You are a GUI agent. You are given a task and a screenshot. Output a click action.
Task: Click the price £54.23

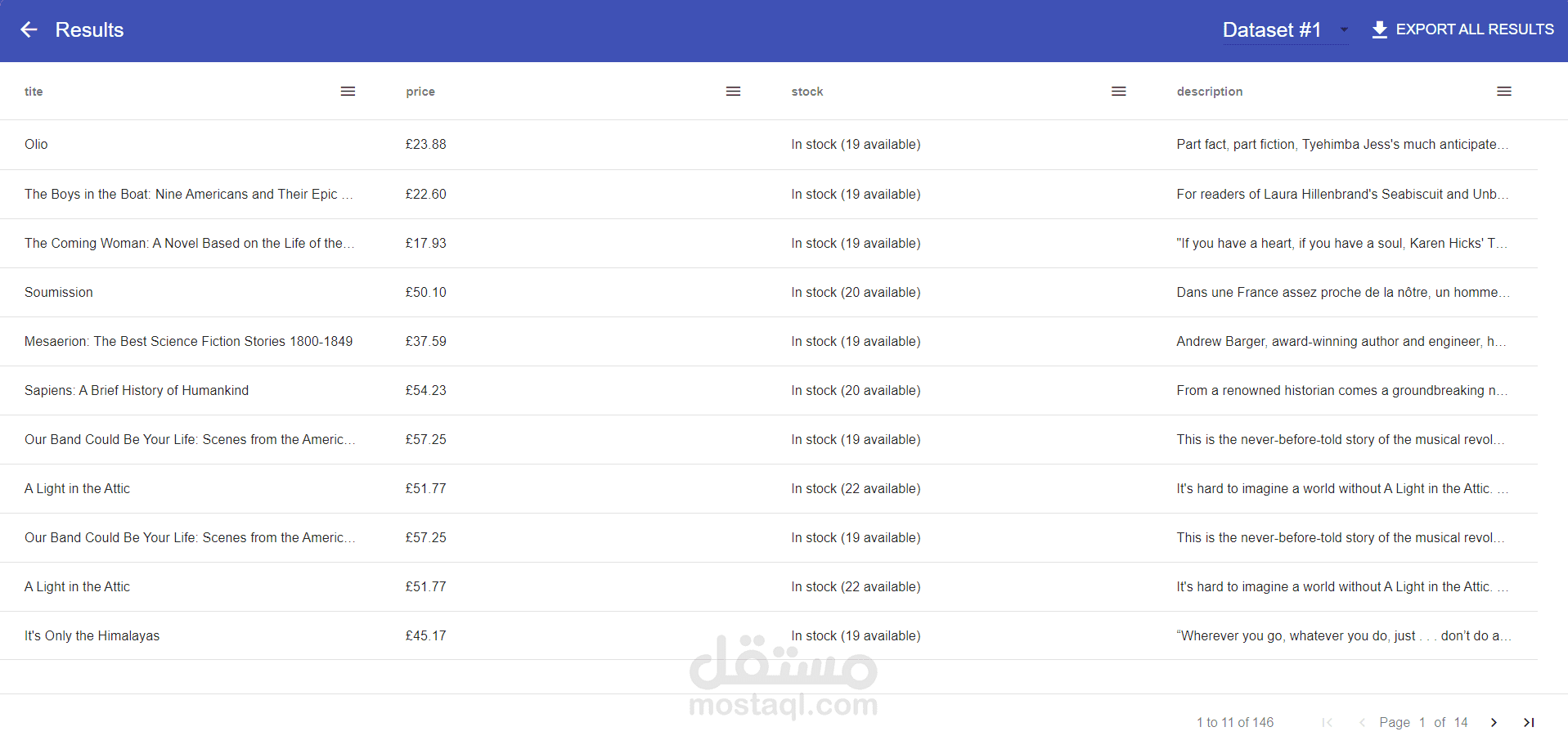click(x=426, y=390)
